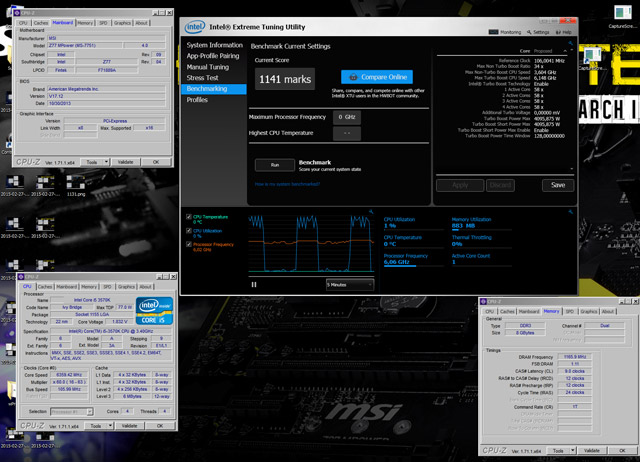Switch to SPD tab in CPU-Z Memory window
640x462 pixels.
569,311
